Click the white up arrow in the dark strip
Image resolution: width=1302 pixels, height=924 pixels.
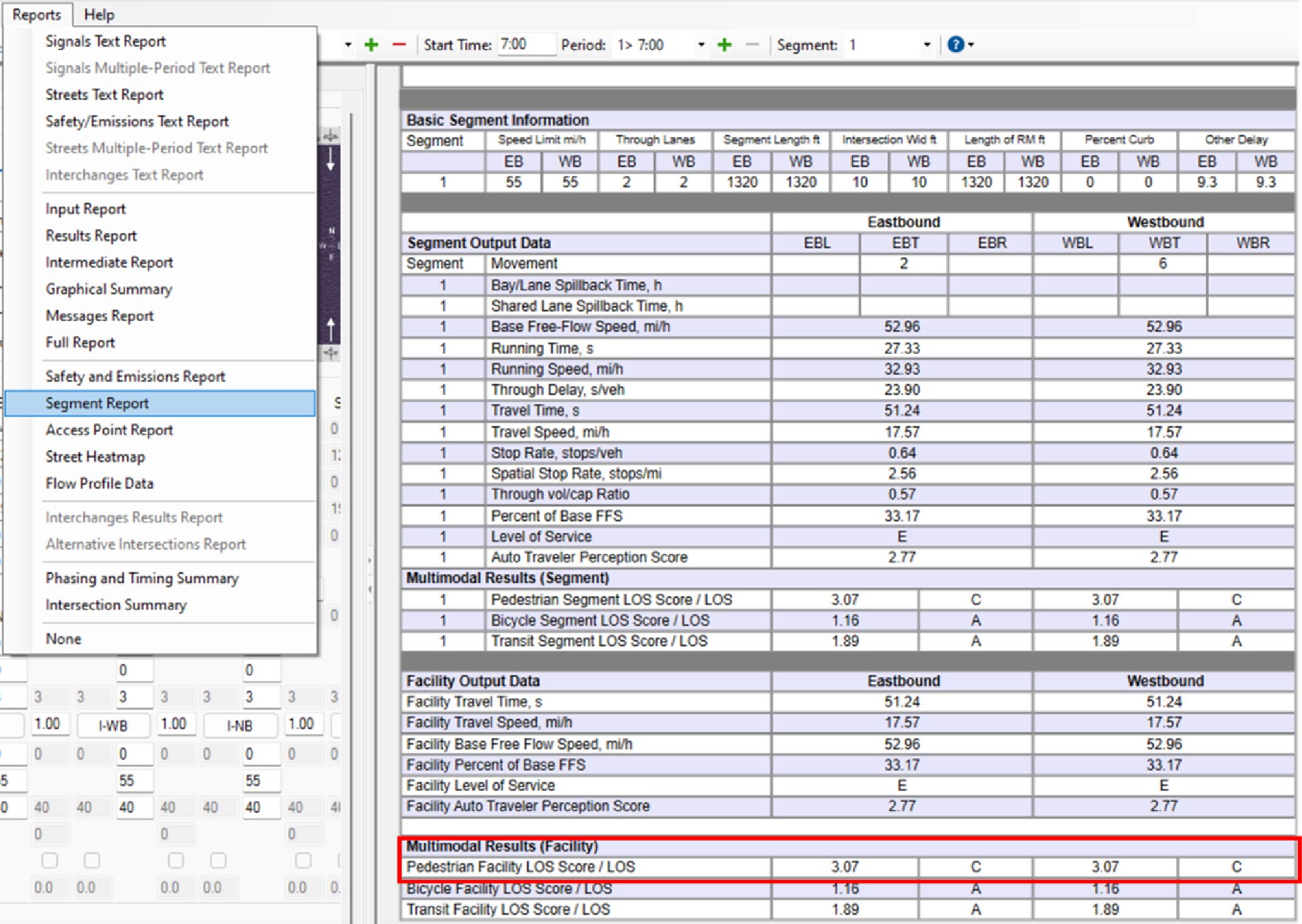(330, 329)
